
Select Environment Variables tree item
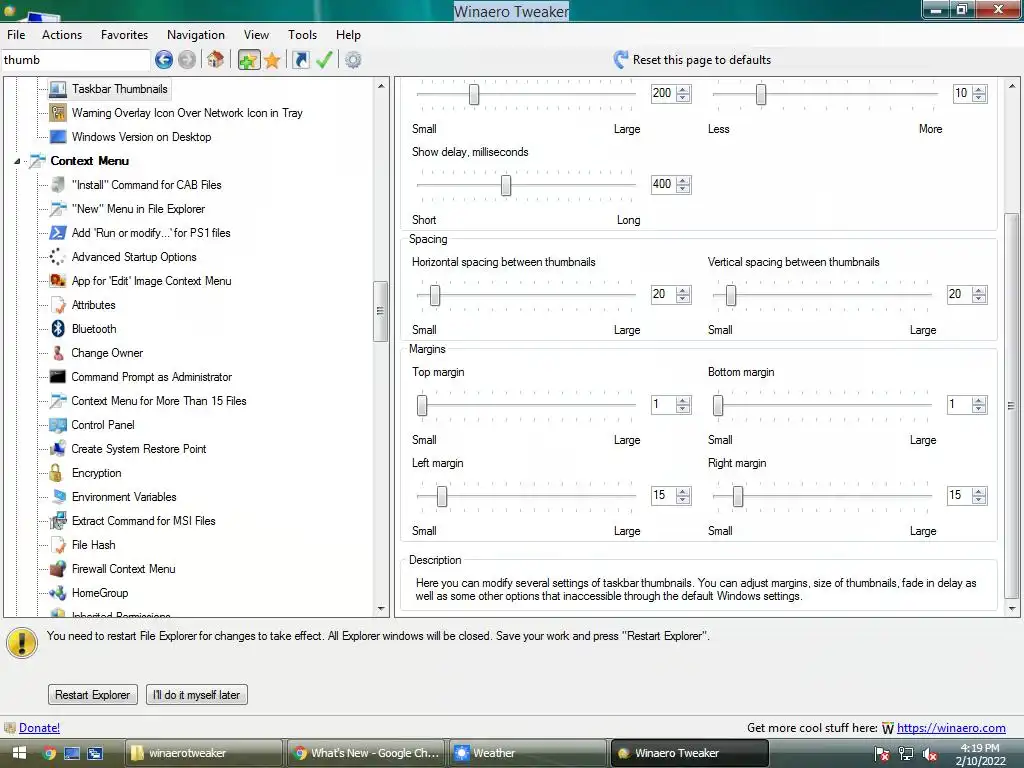point(124,497)
